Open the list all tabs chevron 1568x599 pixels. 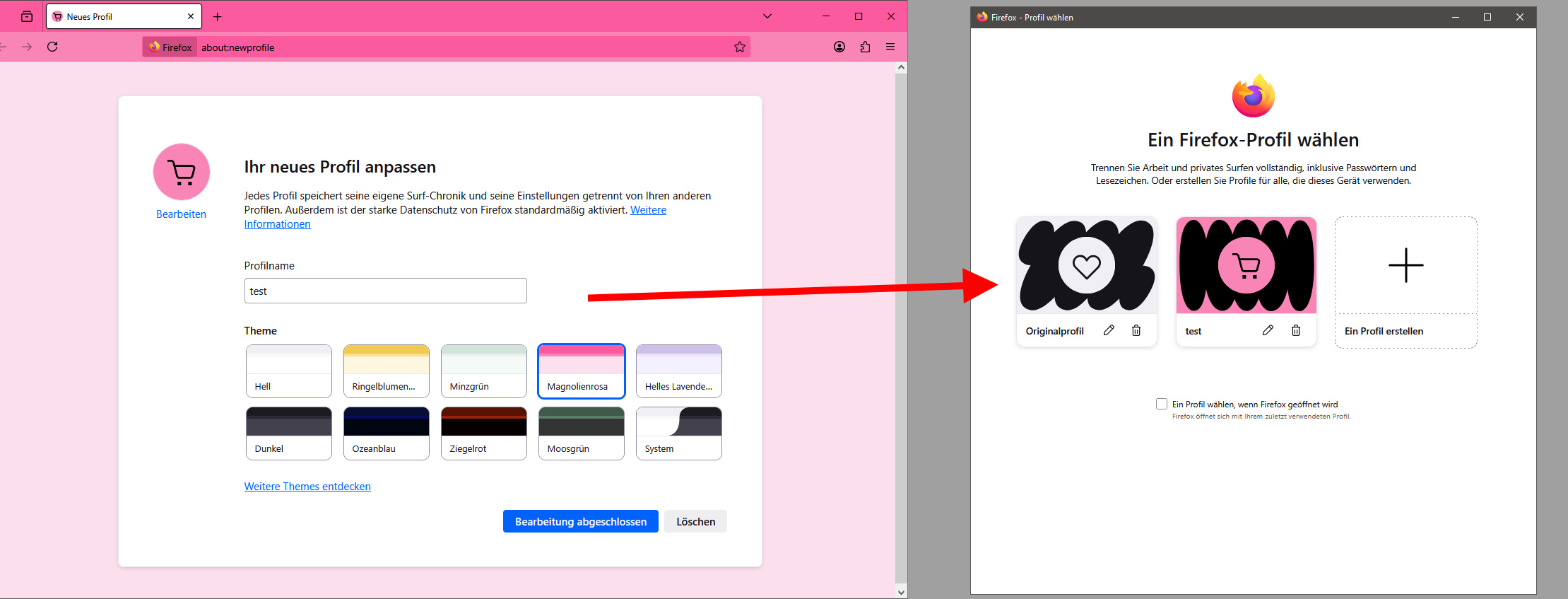[767, 16]
